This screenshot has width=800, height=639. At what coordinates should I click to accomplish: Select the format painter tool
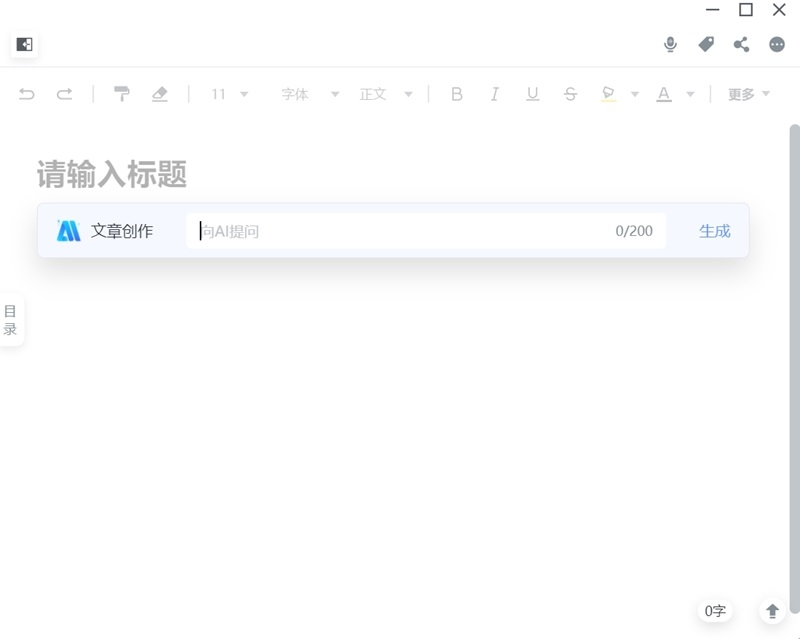pos(121,93)
